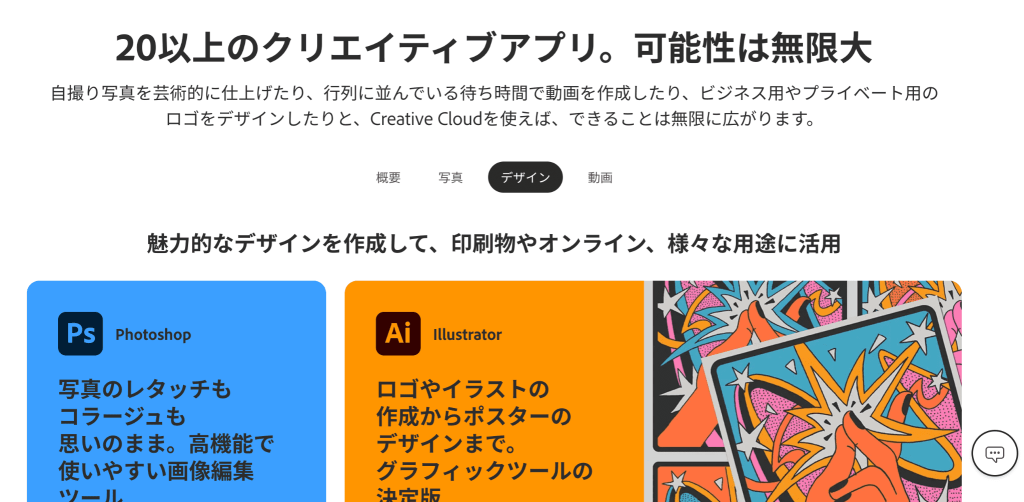The height and width of the screenshot is (502, 1024).
Task: Click the Photoshop product name label
Action: pos(153,335)
